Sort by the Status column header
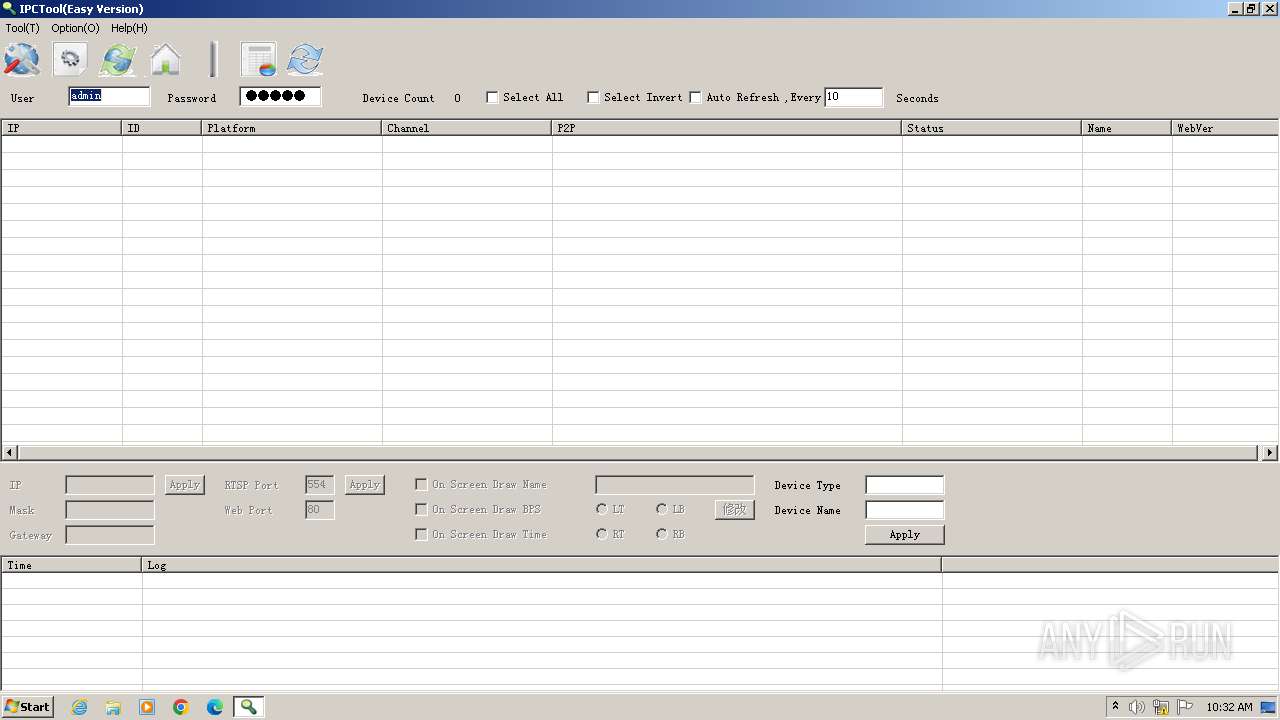The width and height of the screenshot is (1280, 720). pos(992,128)
